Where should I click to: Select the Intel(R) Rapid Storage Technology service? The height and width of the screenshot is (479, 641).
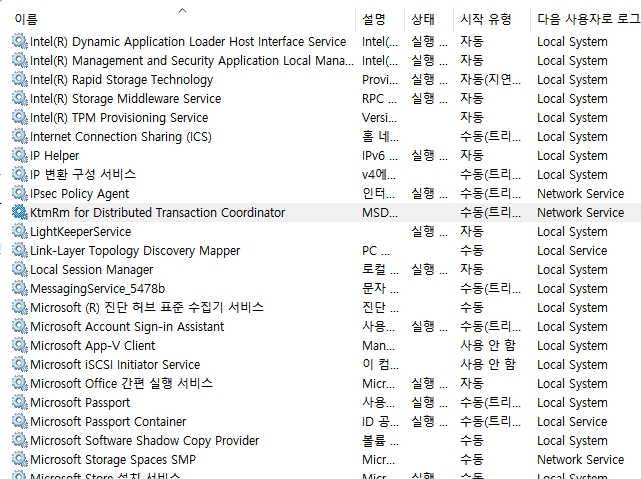pyautogui.click(x=121, y=80)
